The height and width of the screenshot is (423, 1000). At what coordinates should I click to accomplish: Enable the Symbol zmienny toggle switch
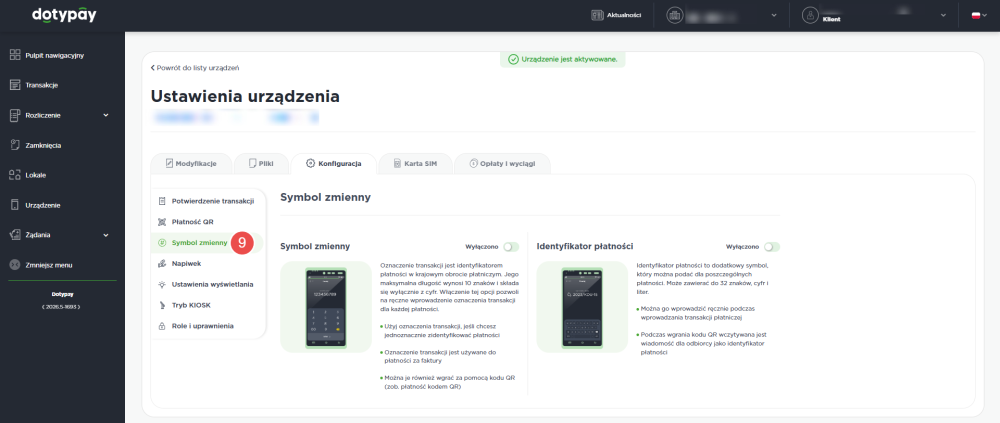511,246
